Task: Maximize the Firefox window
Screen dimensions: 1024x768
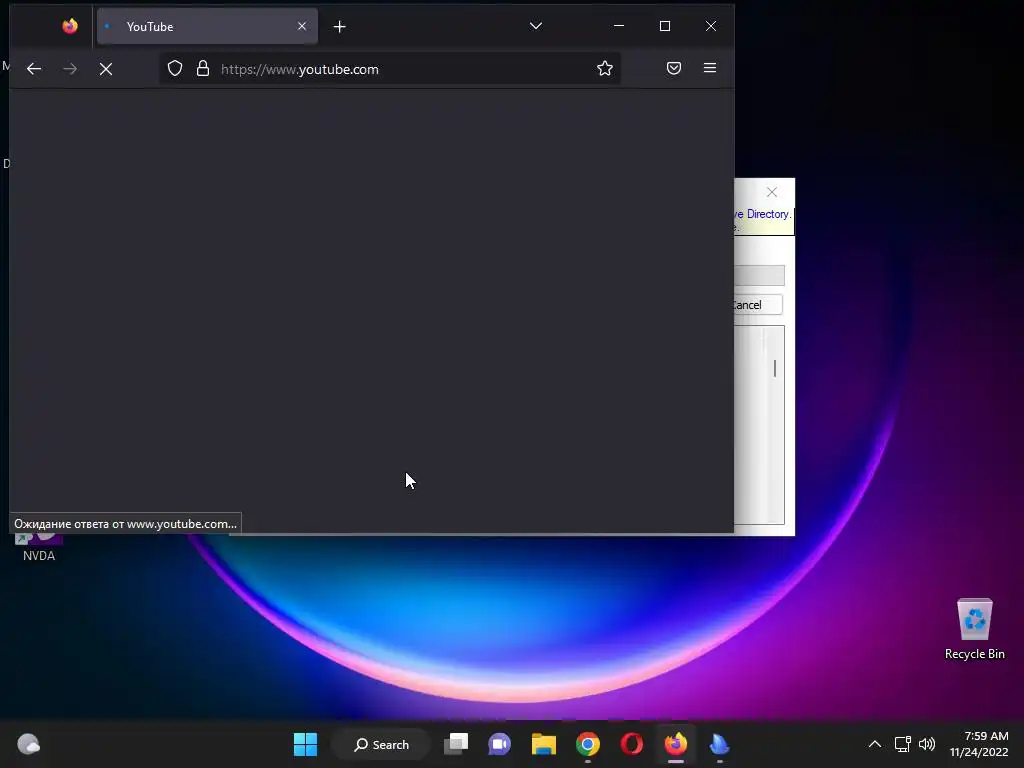Action: click(x=665, y=26)
